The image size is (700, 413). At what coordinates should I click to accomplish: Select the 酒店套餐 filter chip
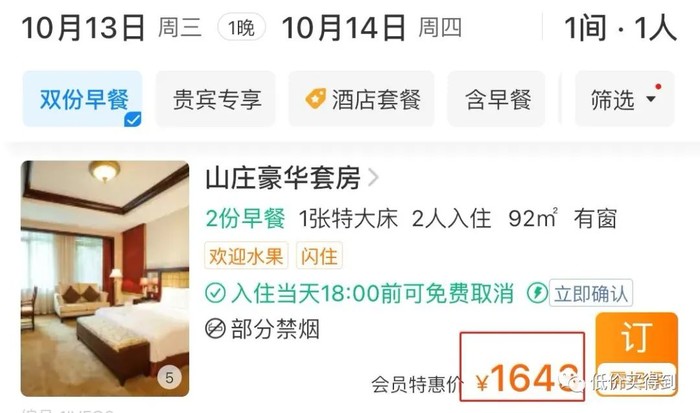[x=361, y=99]
